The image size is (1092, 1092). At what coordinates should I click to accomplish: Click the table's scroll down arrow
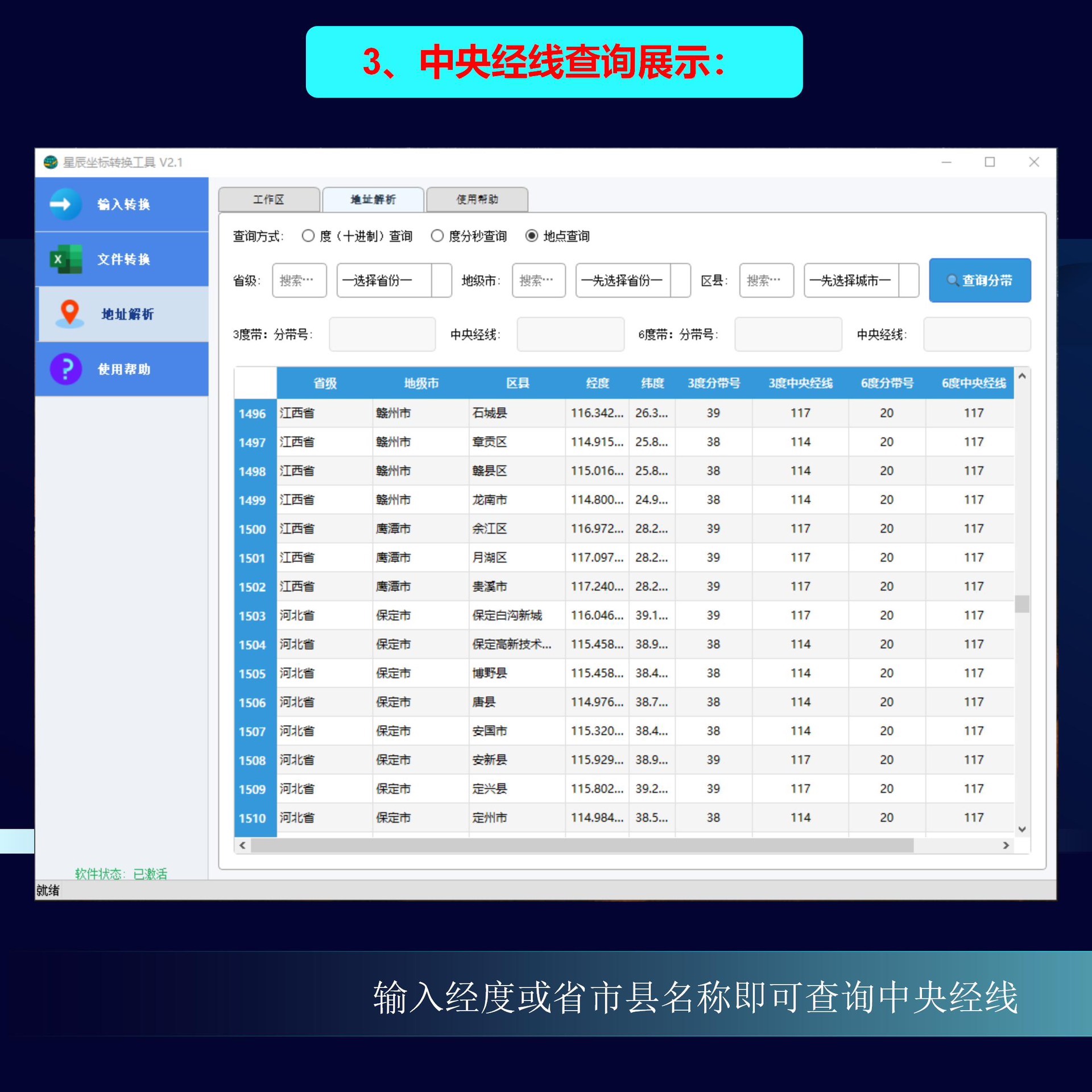click(1021, 829)
